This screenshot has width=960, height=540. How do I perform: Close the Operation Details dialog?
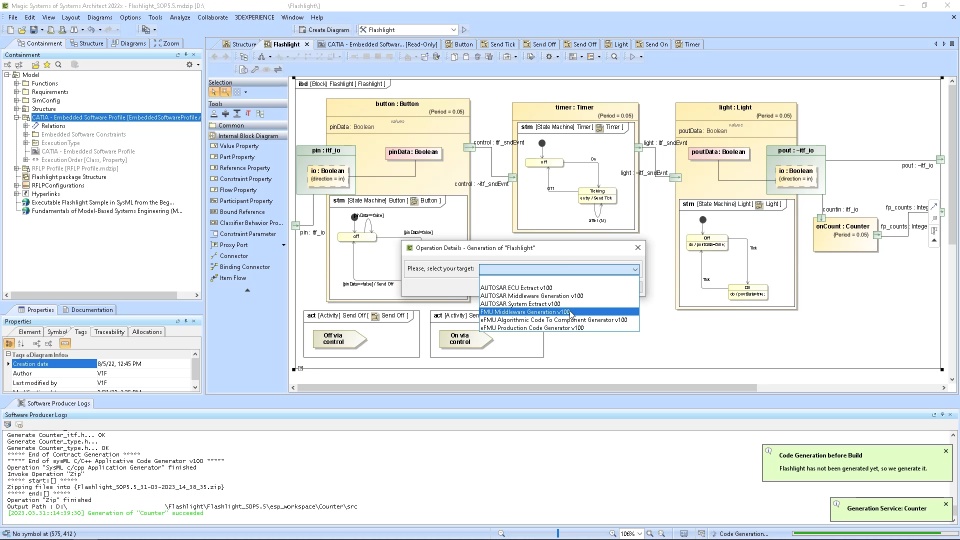[638, 247]
